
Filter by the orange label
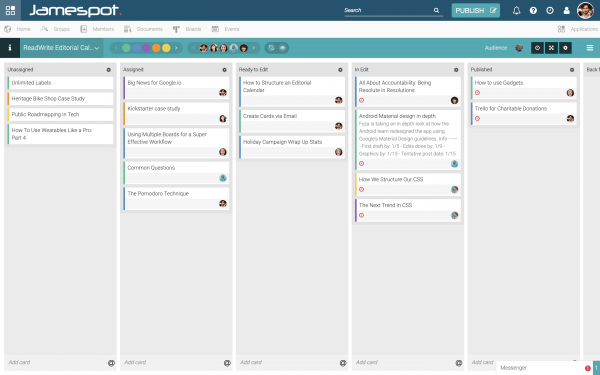click(156, 48)
